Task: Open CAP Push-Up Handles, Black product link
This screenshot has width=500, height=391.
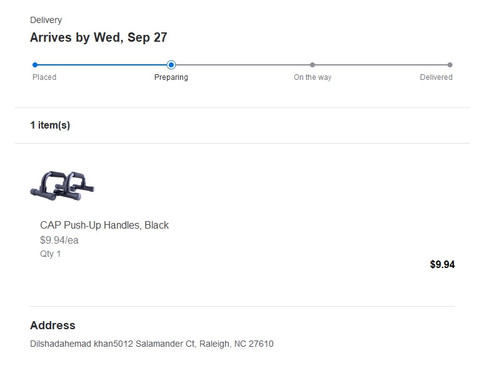Action: 104,225
